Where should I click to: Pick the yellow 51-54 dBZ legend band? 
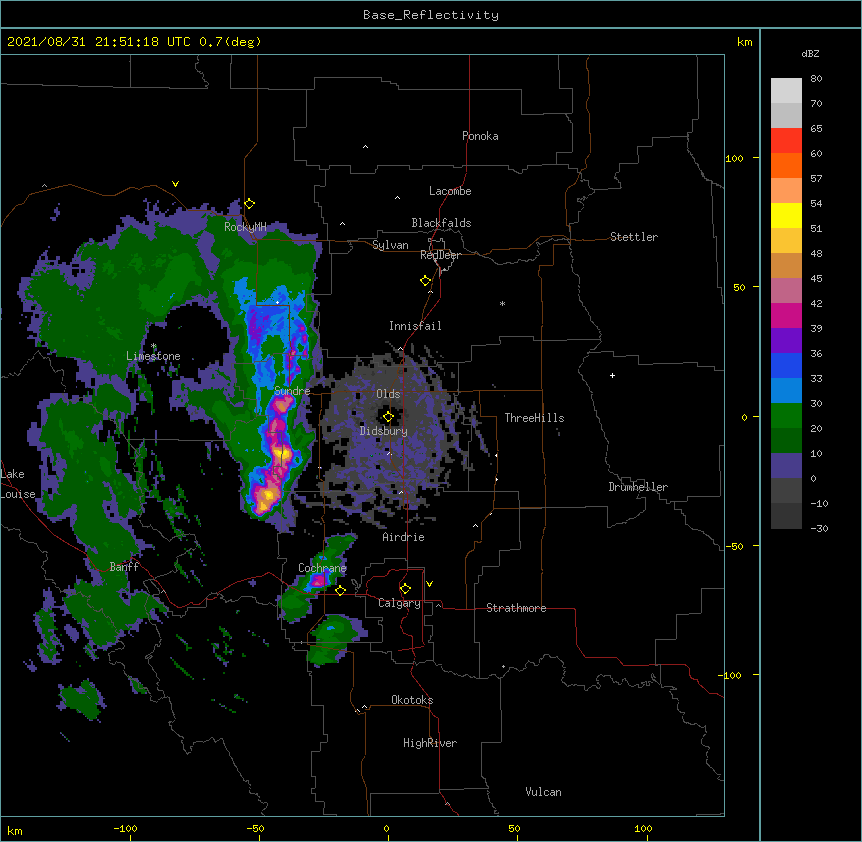coord(786,216)
